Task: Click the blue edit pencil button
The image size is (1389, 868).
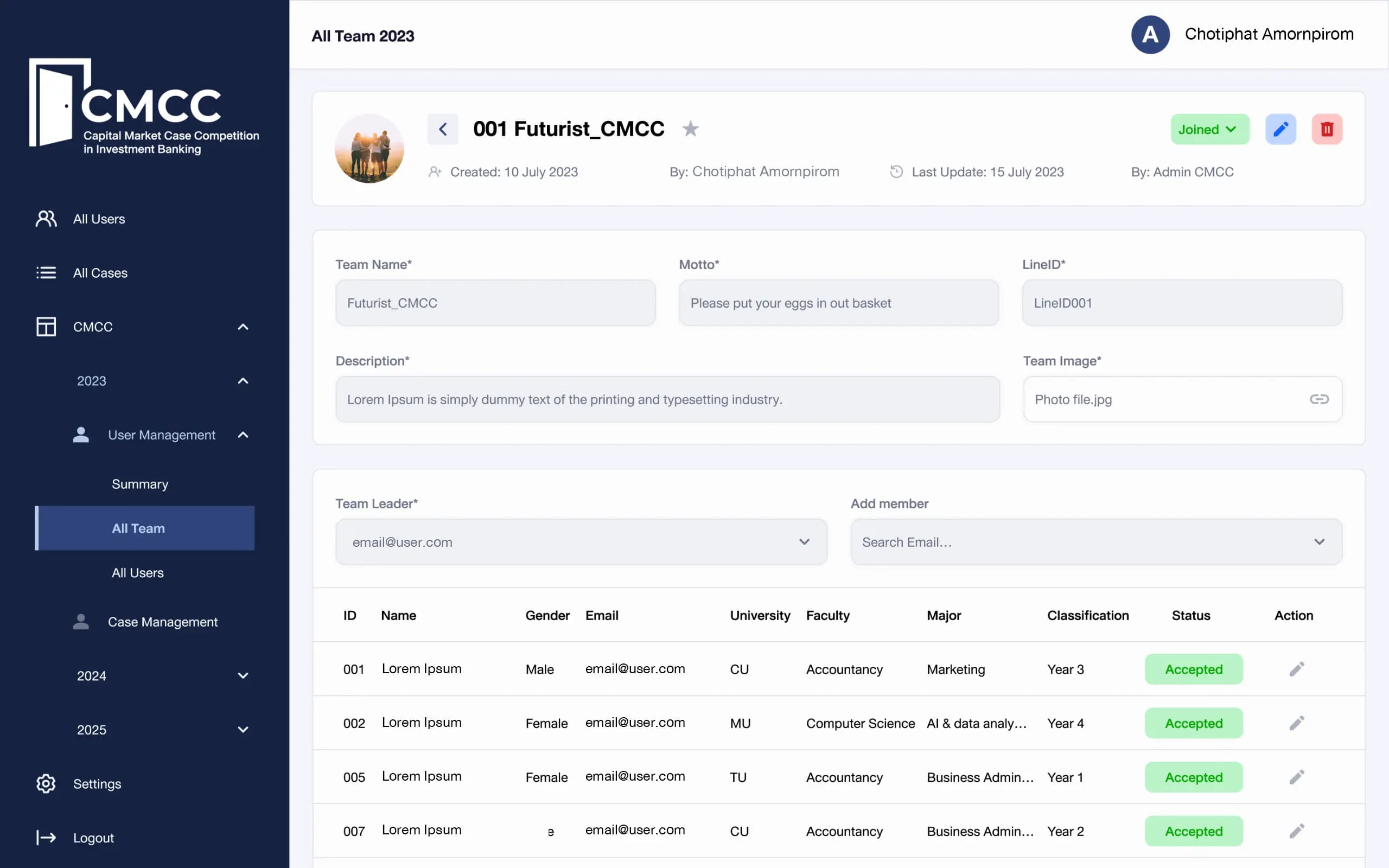Action: click(x=1280, y=129)
